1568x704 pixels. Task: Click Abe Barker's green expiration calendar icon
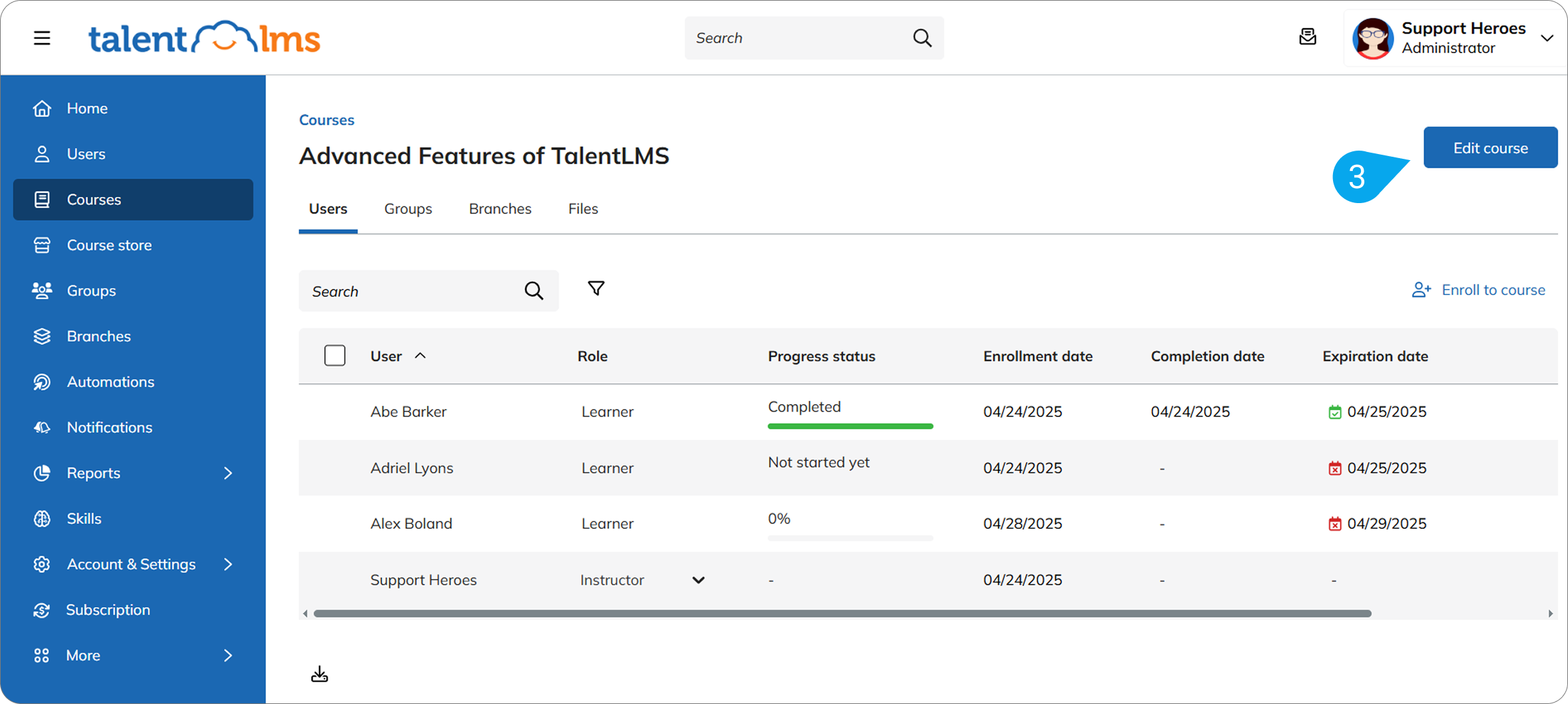1334,412
